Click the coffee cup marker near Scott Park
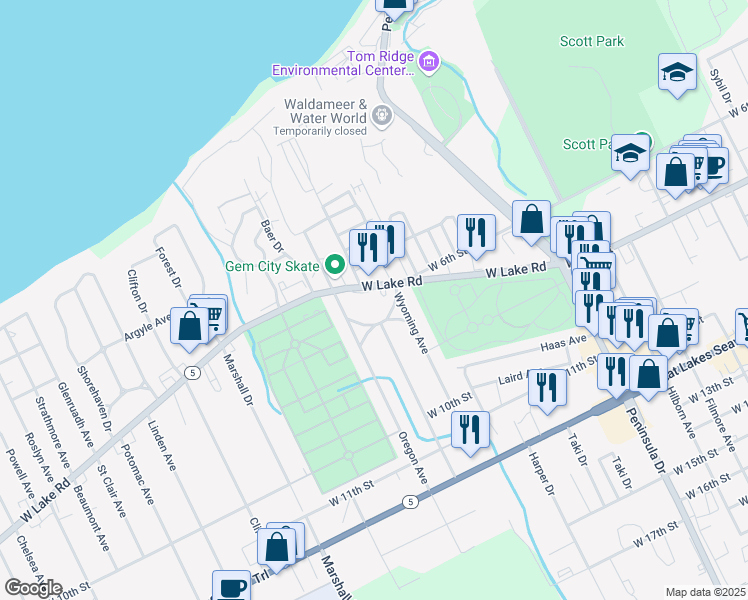Viewport: 748px width, 600px height. pos(716,166)
